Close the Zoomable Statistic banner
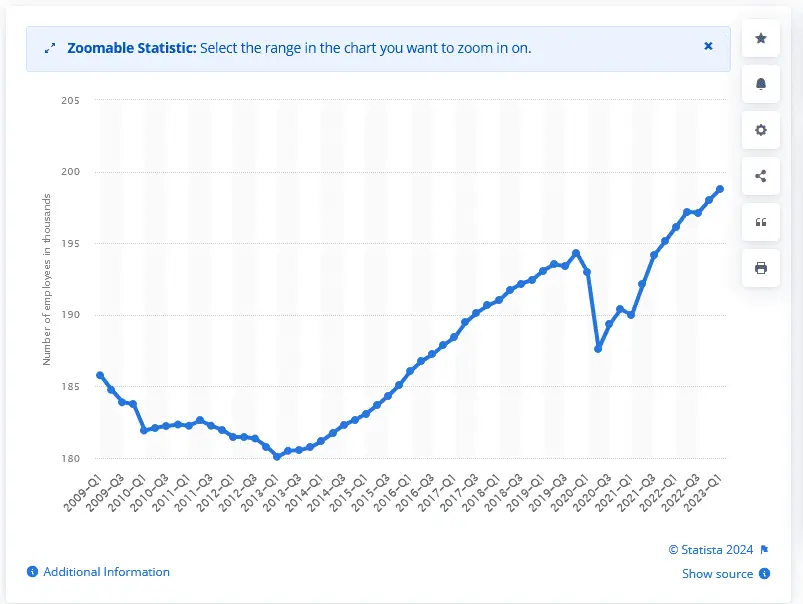Image resolution: width=803 pixels, height=604 pixels. (x=708, y=46)
